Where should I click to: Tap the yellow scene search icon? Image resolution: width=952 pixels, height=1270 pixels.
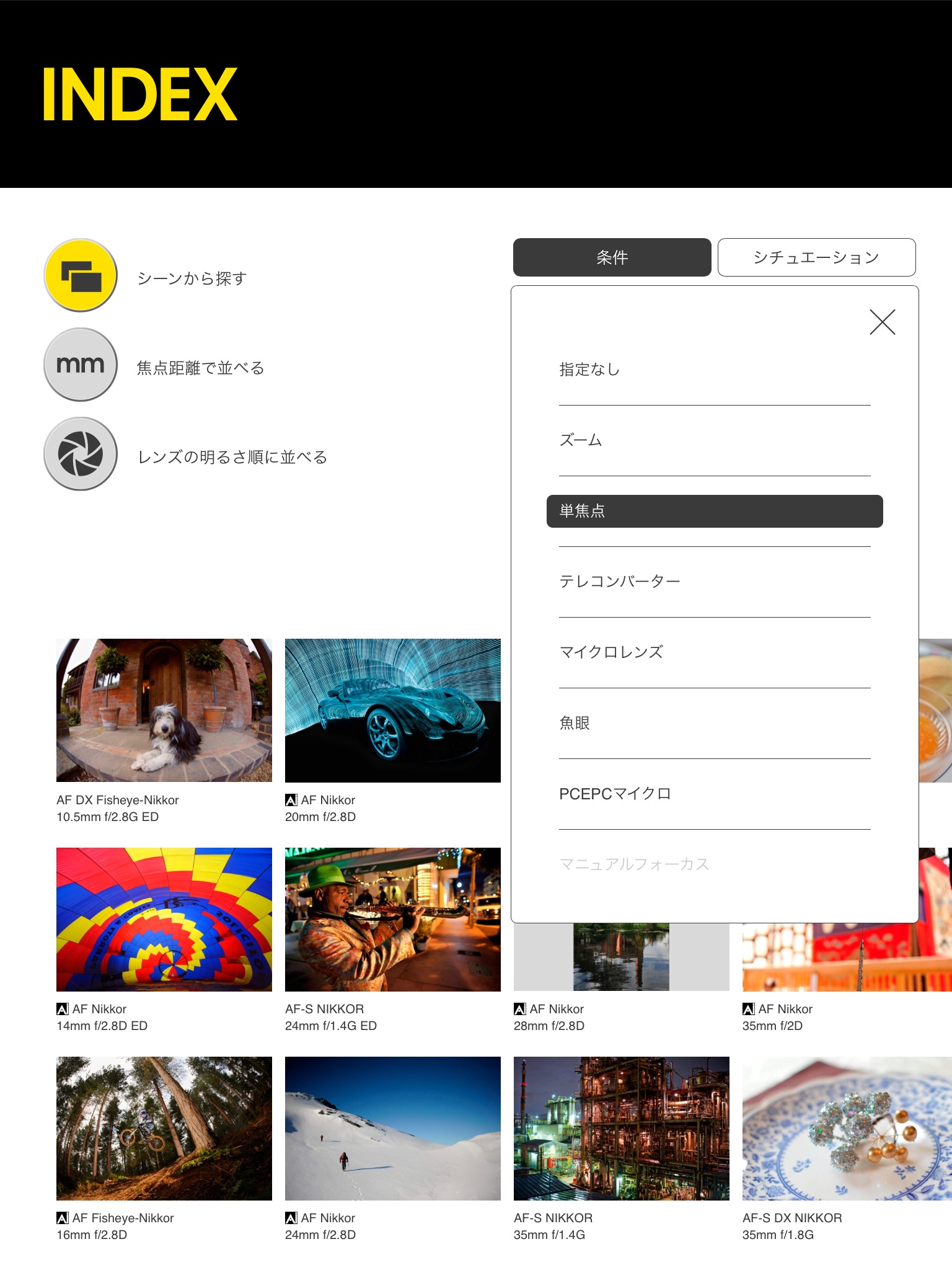81,275
